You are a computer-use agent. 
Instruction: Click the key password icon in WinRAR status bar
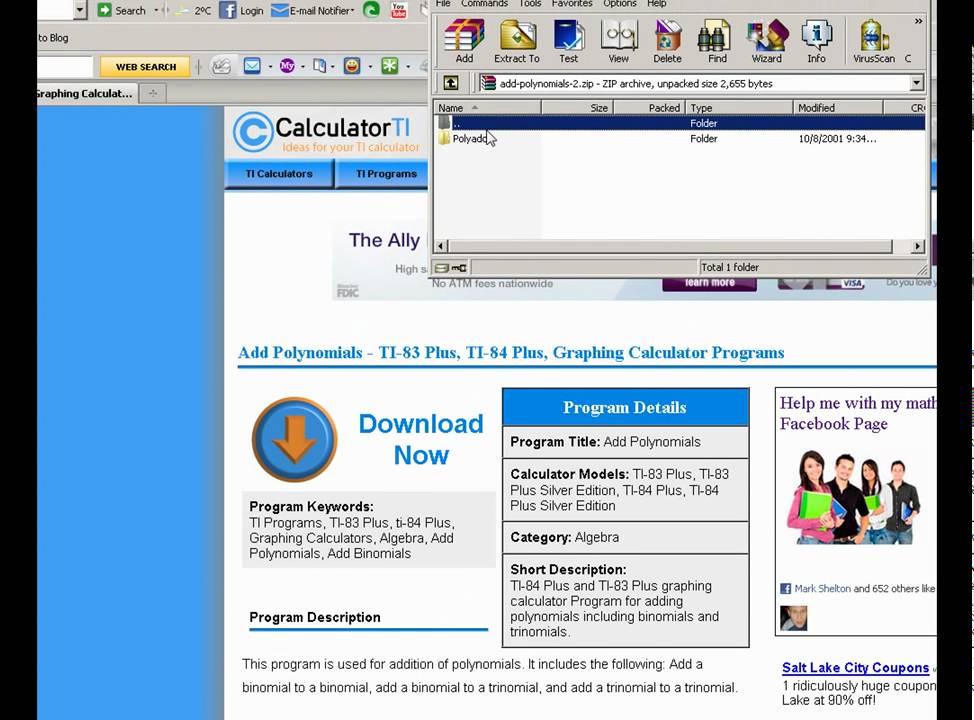(459, 268)
